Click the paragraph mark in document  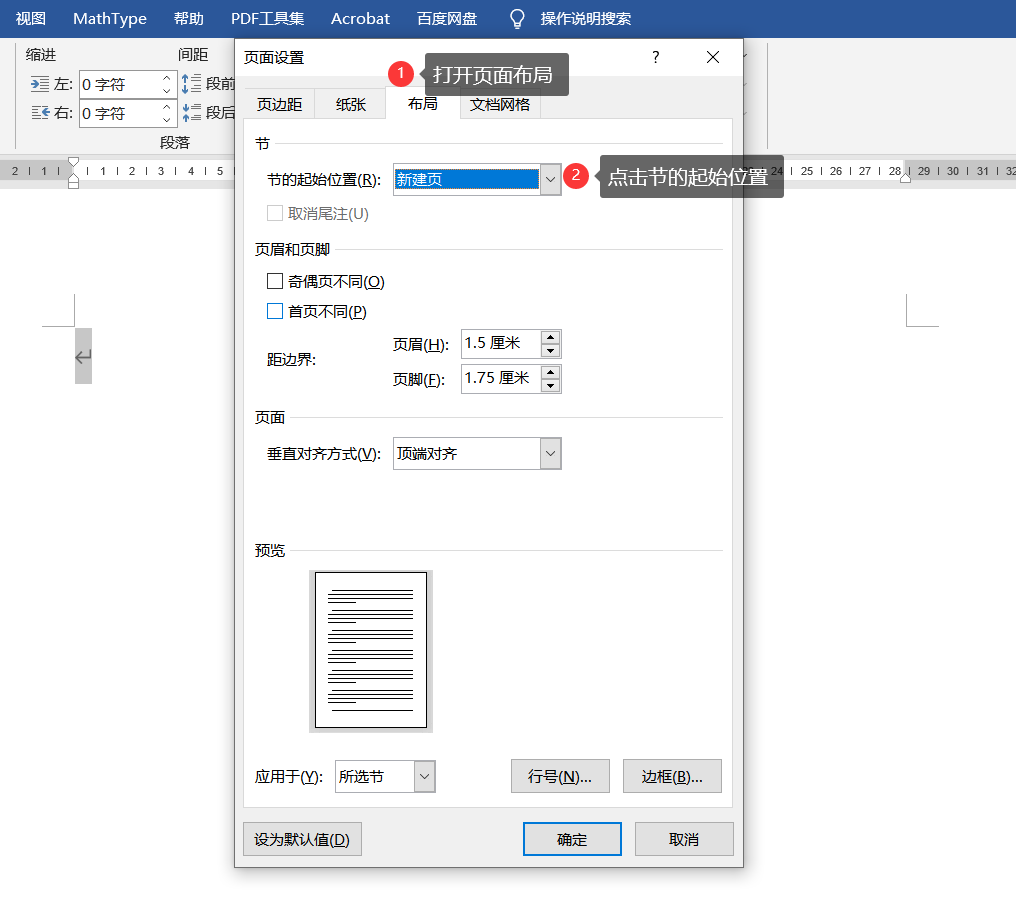[x=83, y=356]
